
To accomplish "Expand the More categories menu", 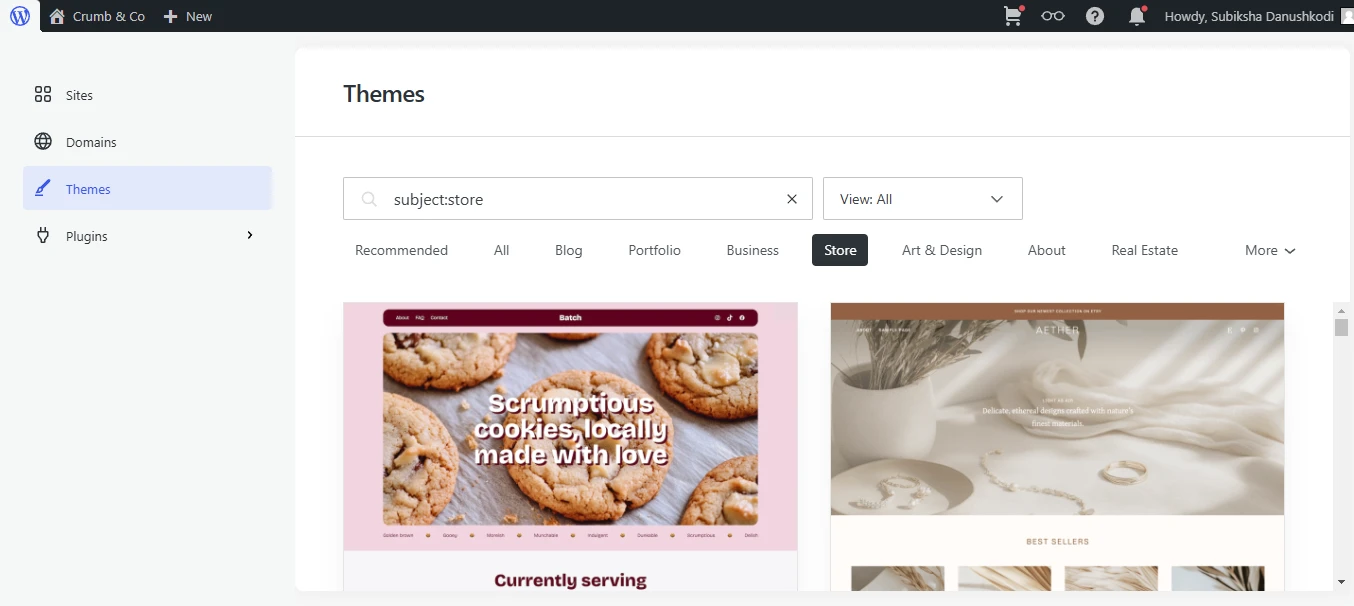I will [x=1270, y=250].
